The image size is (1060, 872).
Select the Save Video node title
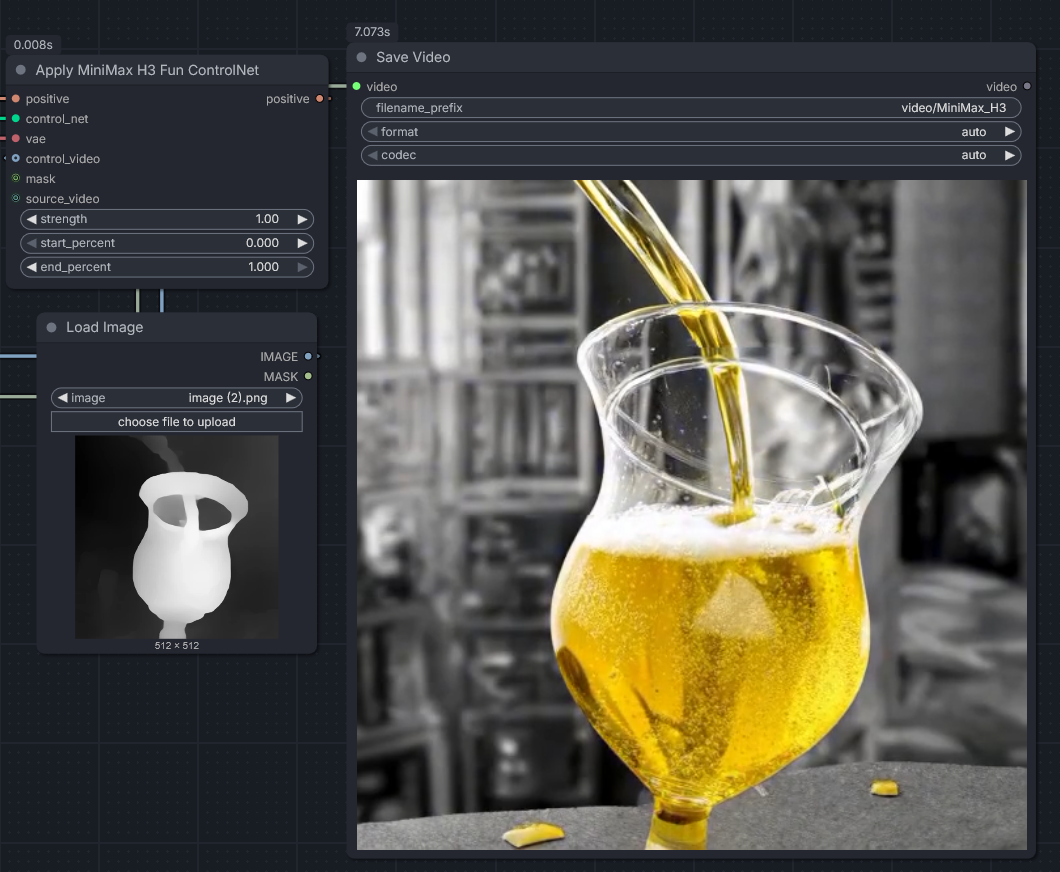pyautogui.click(x=413, y=57)
